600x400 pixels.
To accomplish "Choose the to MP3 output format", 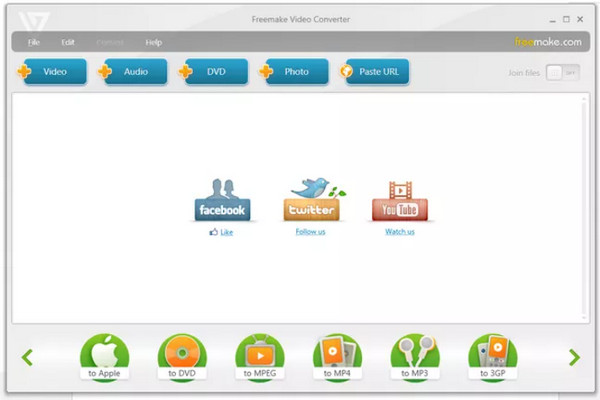I will point(415,358).
